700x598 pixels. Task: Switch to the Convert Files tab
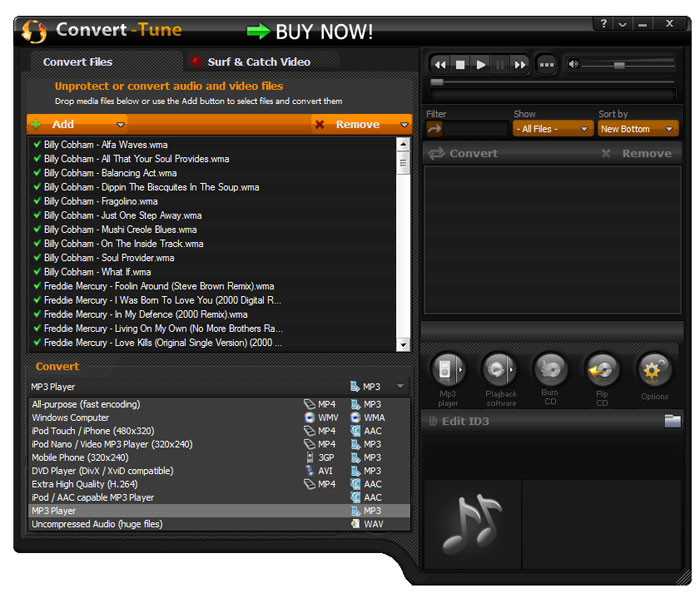[x=78, y=62]
